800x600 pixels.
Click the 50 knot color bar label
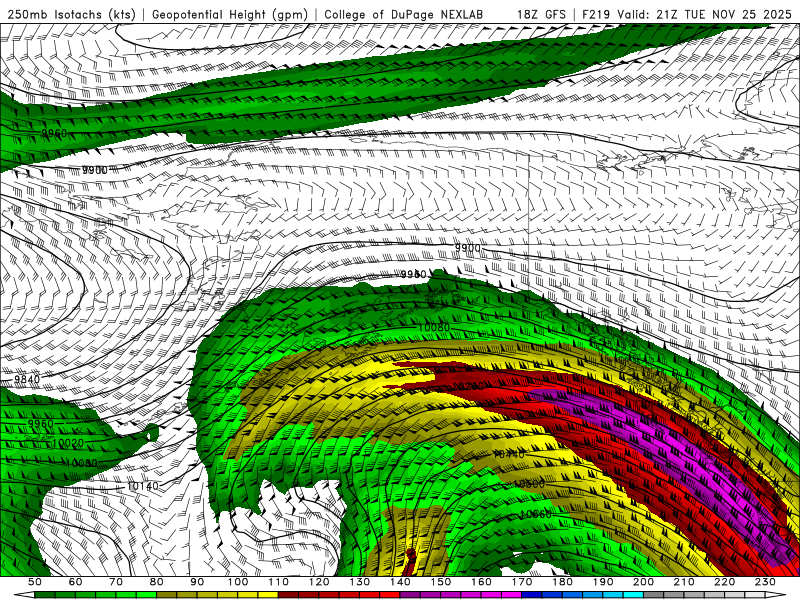point(35,582)
